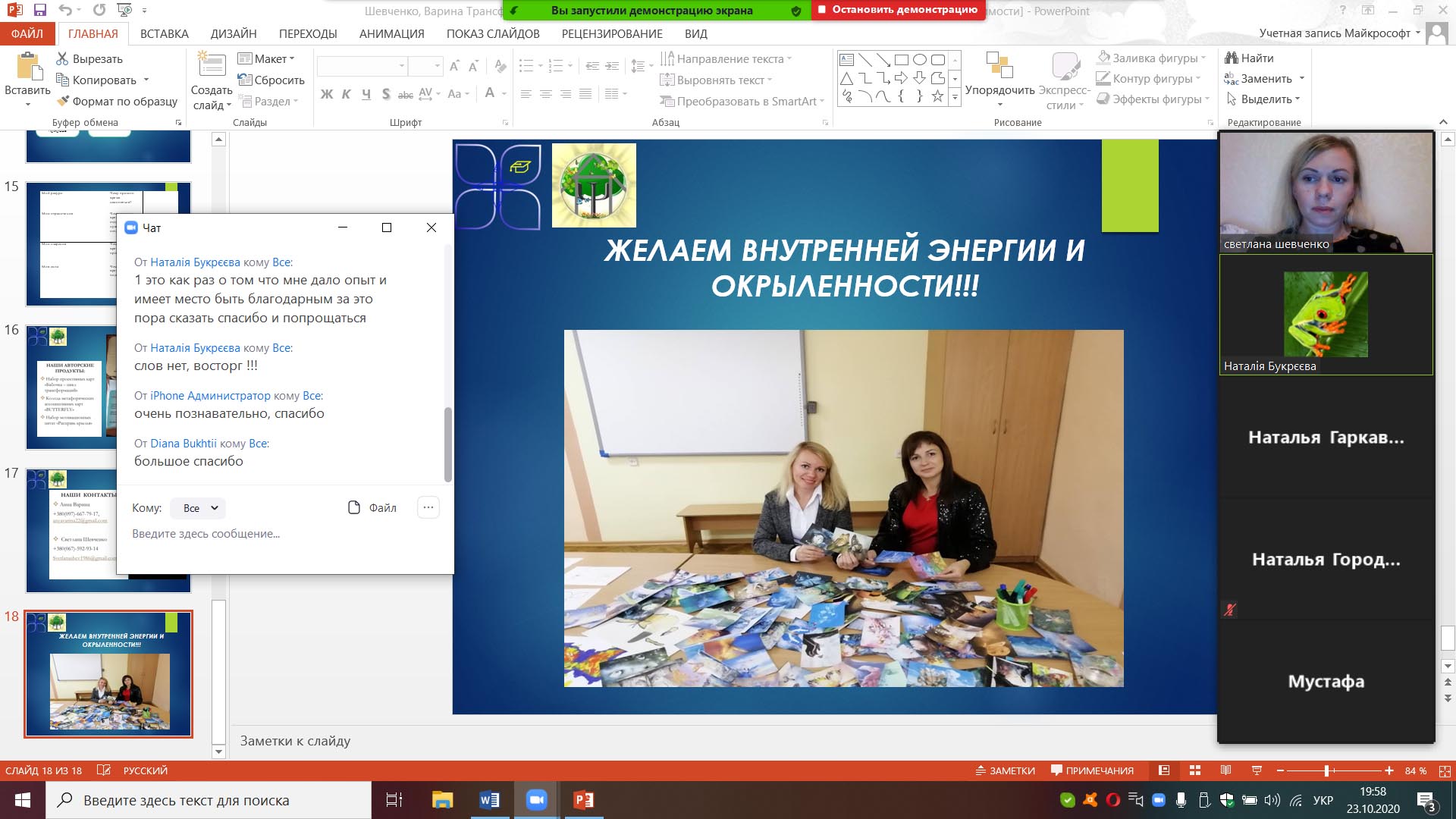This screenshot has height=819, width=1456.
Task: Open Slide Sorter view in status bar
Action: pyautogui.click(x=1195, y=770)
